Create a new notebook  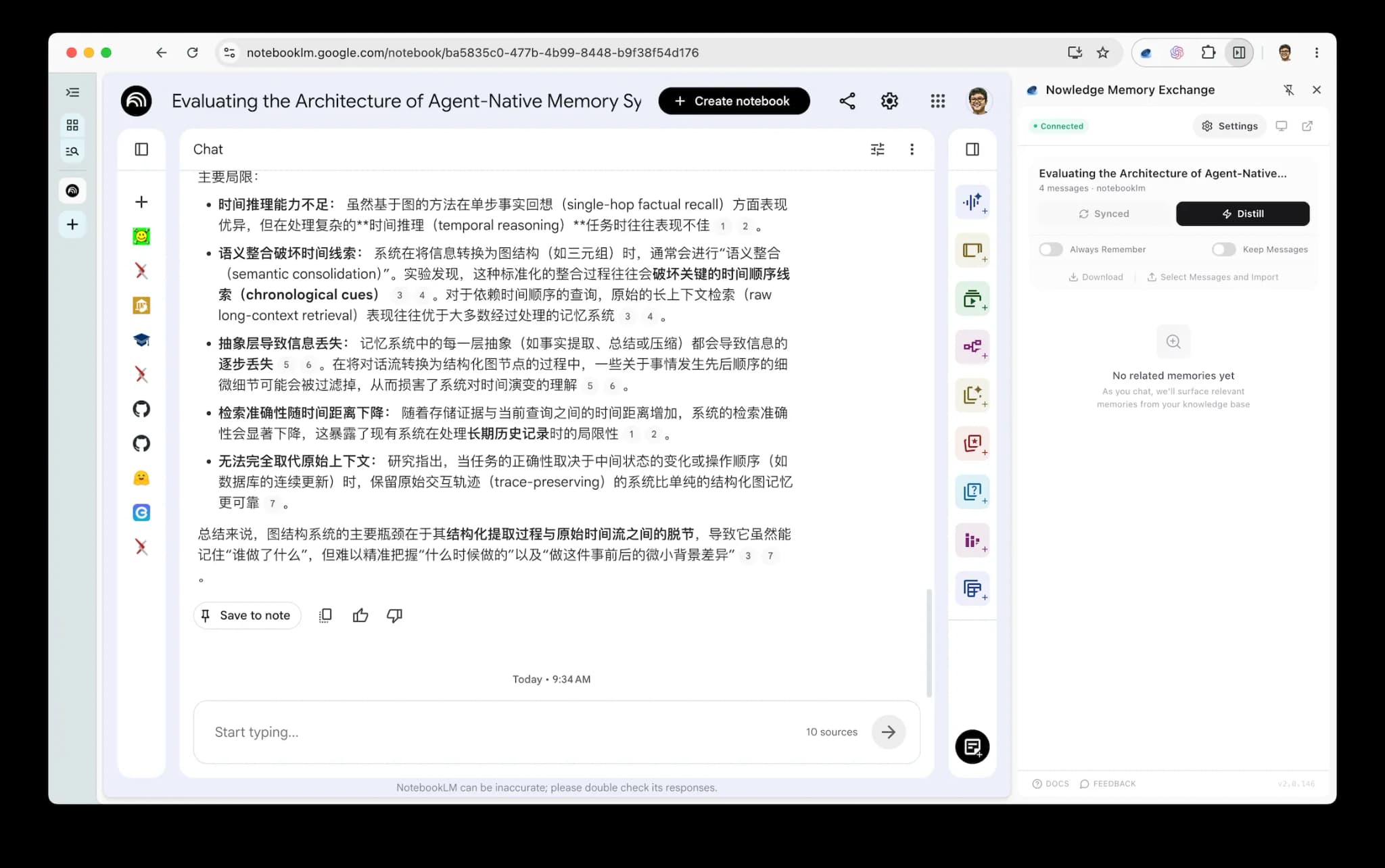click(734, 101)
